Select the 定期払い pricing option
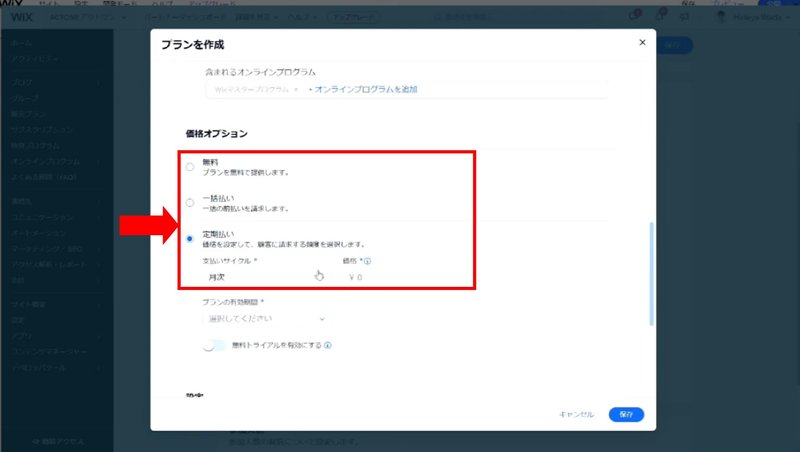The height and width of the screenshot is (452, 800). (x=190, y=239)
